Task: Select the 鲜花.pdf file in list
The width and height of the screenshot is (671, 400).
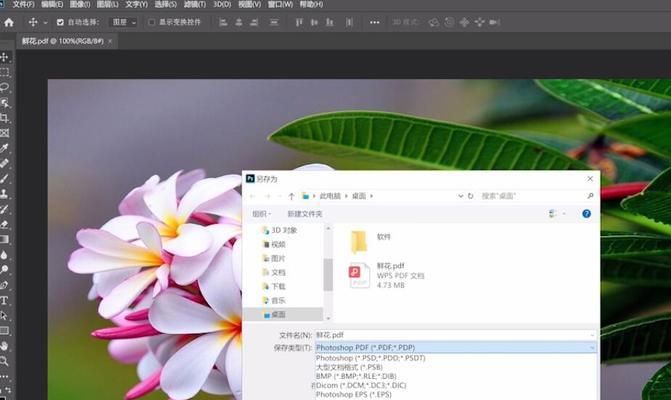Action: pyautogui.click(x=387, y=276)
